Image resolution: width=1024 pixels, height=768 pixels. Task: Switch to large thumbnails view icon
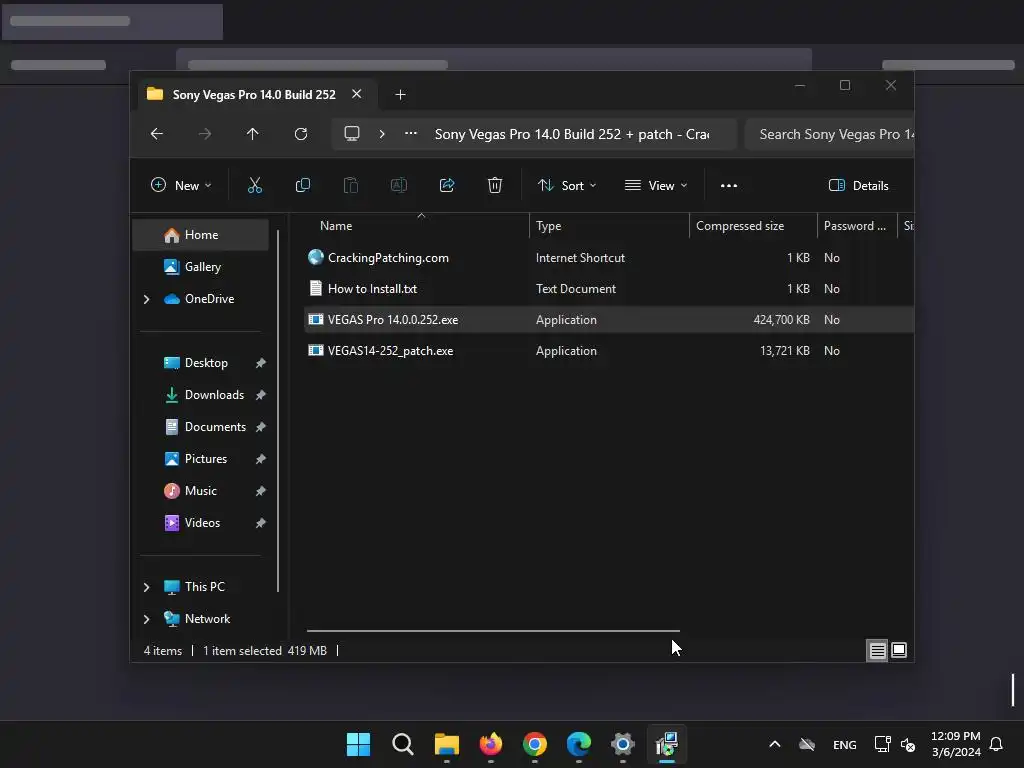899,650
